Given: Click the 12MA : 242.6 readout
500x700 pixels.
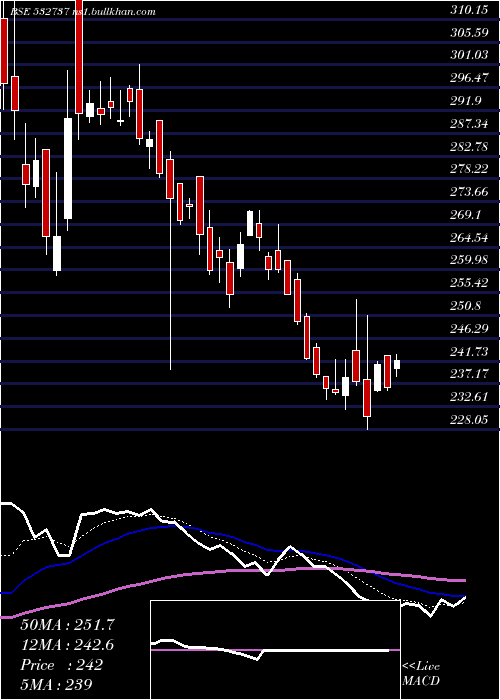Looking at the screenshot, I should tap(67, 645).
